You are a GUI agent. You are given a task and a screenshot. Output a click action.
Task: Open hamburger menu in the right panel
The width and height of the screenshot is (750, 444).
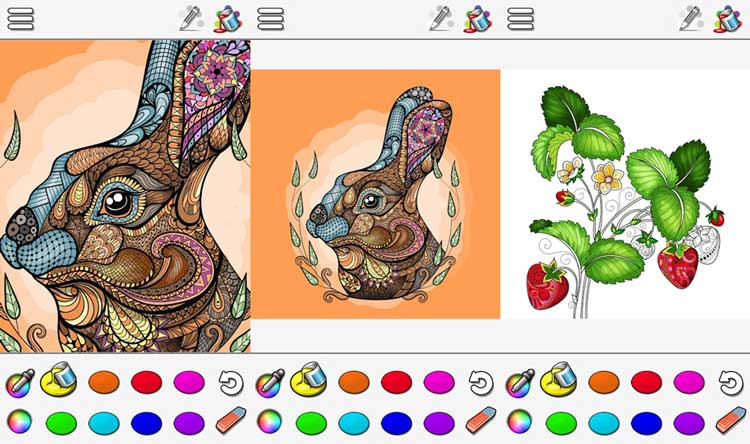(x=520, y=19)
